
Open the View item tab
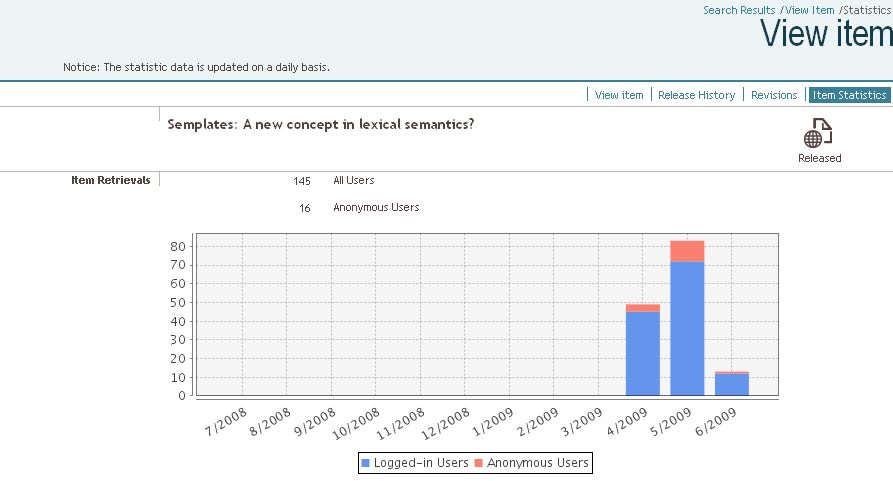coord(619,95)
